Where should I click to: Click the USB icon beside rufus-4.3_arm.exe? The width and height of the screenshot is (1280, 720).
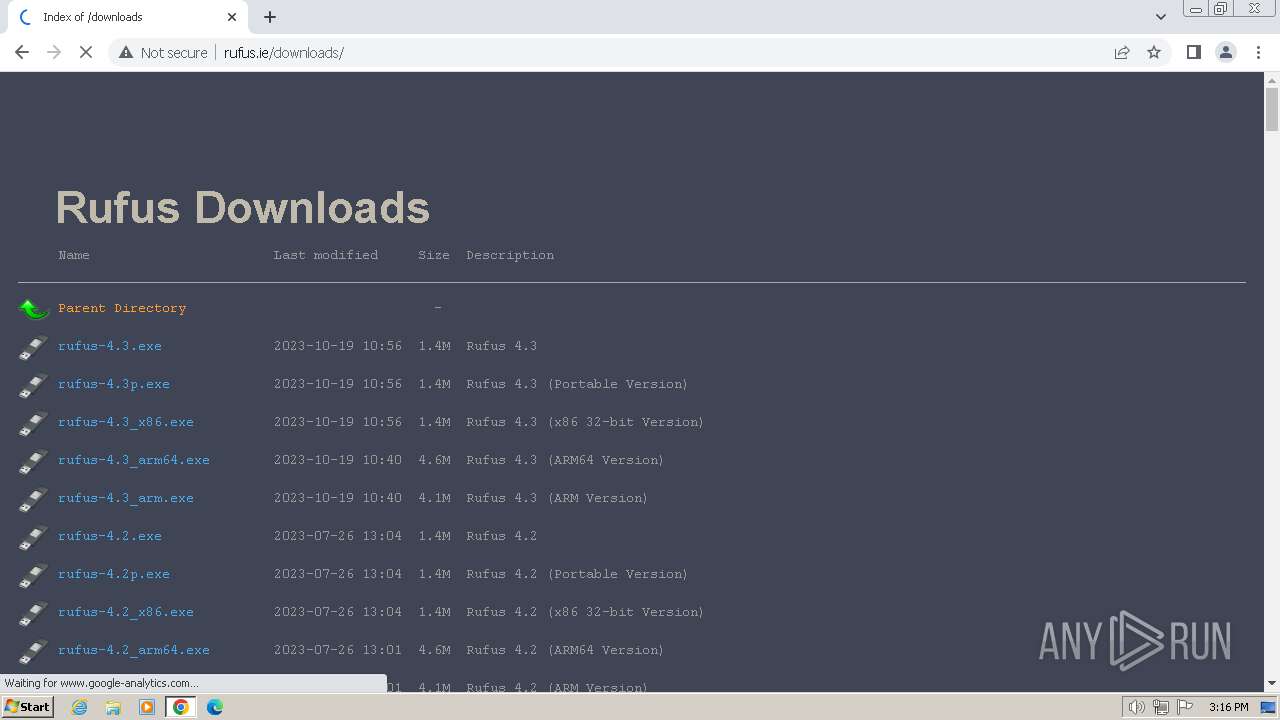(x=33, y=499)
